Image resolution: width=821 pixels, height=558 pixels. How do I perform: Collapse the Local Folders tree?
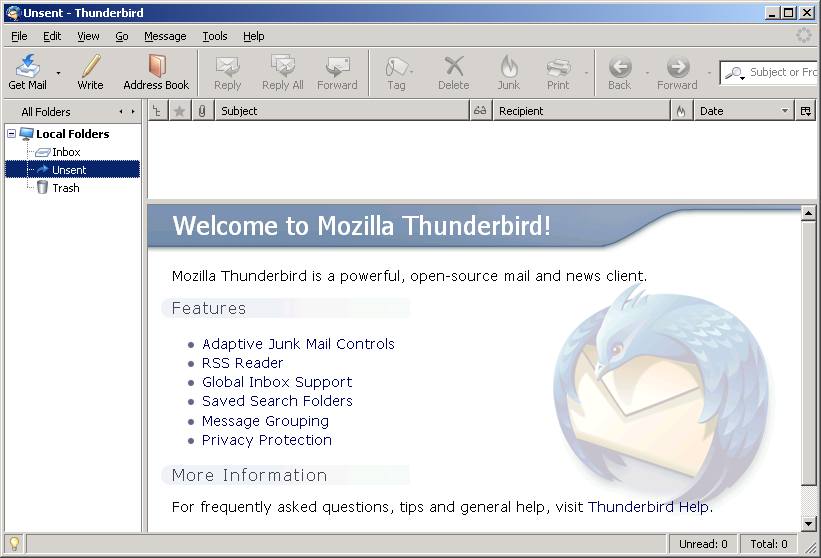(x=12, y=133)
